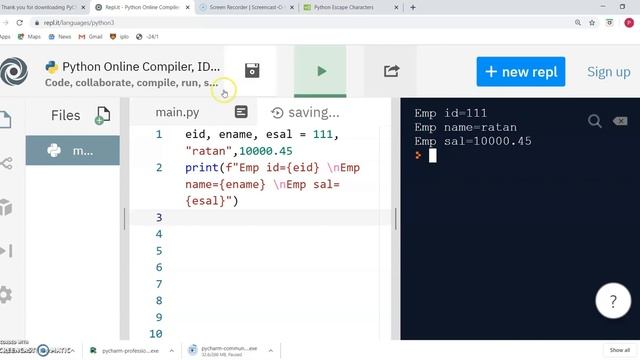The height and width of the screenshot is (360, 640).
Task: Open the Maps bookmark
Action: (x=29, y=37)
